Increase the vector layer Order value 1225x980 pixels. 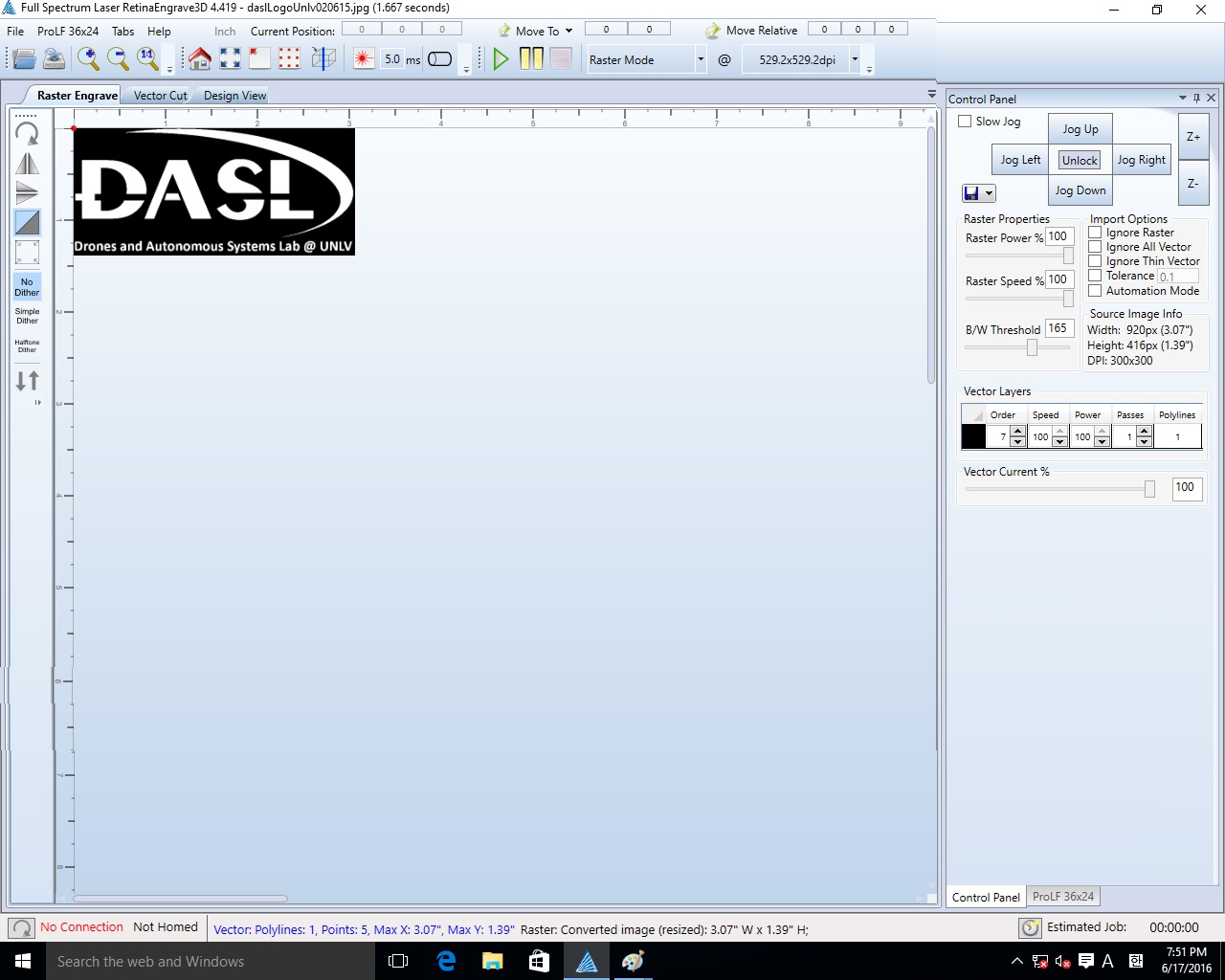[x=1017, y=432]
